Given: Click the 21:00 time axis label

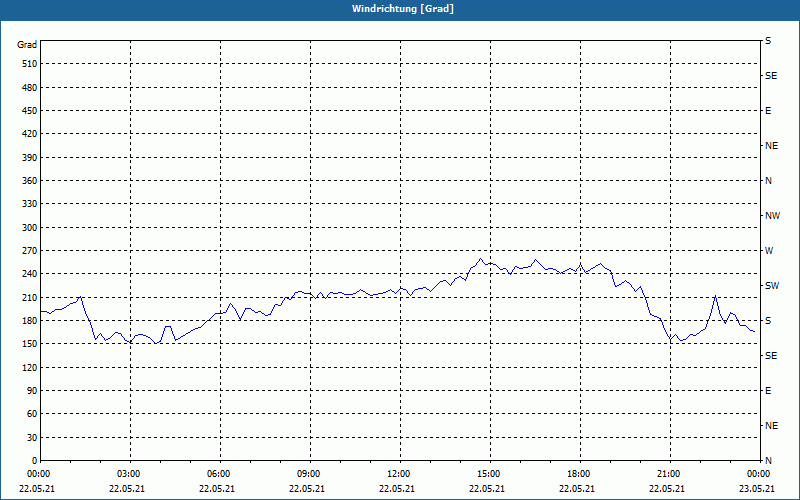Looking at the screenshot, I should pos(668,474).
